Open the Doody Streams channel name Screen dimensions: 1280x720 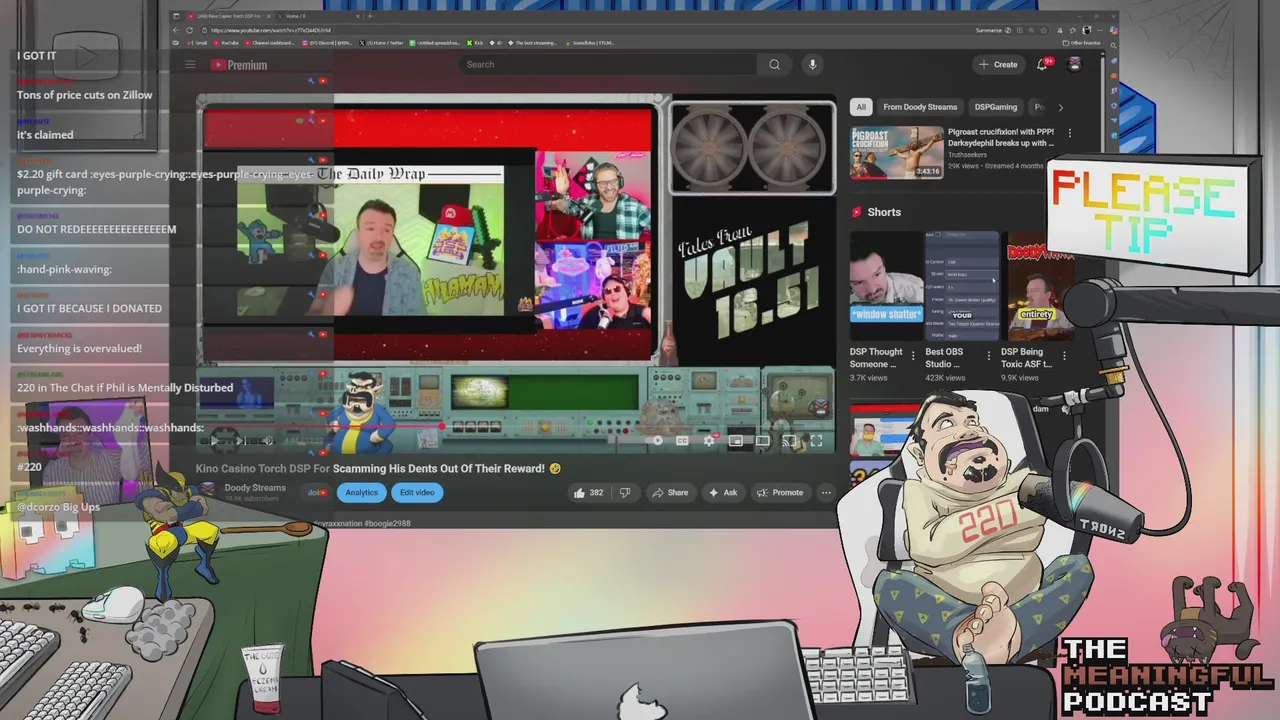255,488
